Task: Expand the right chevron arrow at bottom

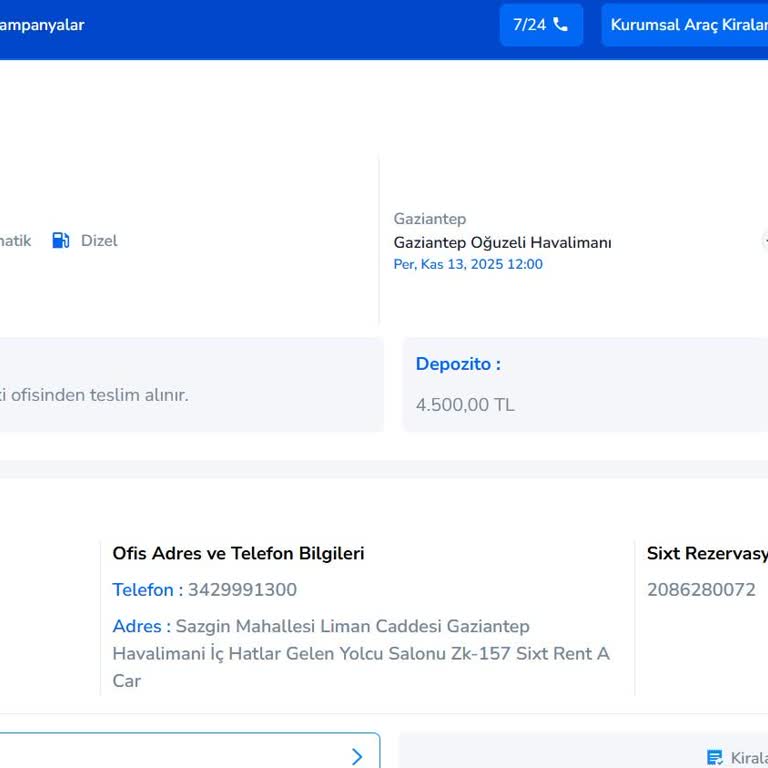Action: click(x=357, y=756)
